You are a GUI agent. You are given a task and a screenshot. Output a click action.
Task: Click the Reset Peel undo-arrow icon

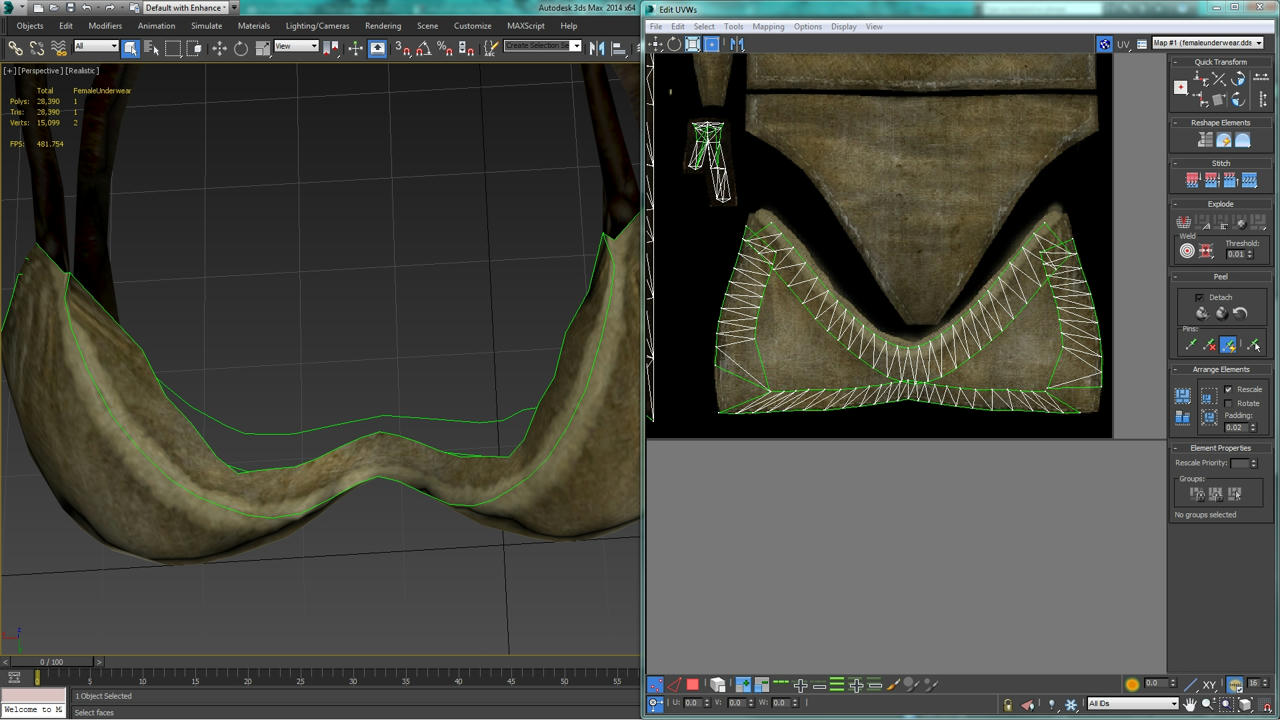click(1240, 313)
